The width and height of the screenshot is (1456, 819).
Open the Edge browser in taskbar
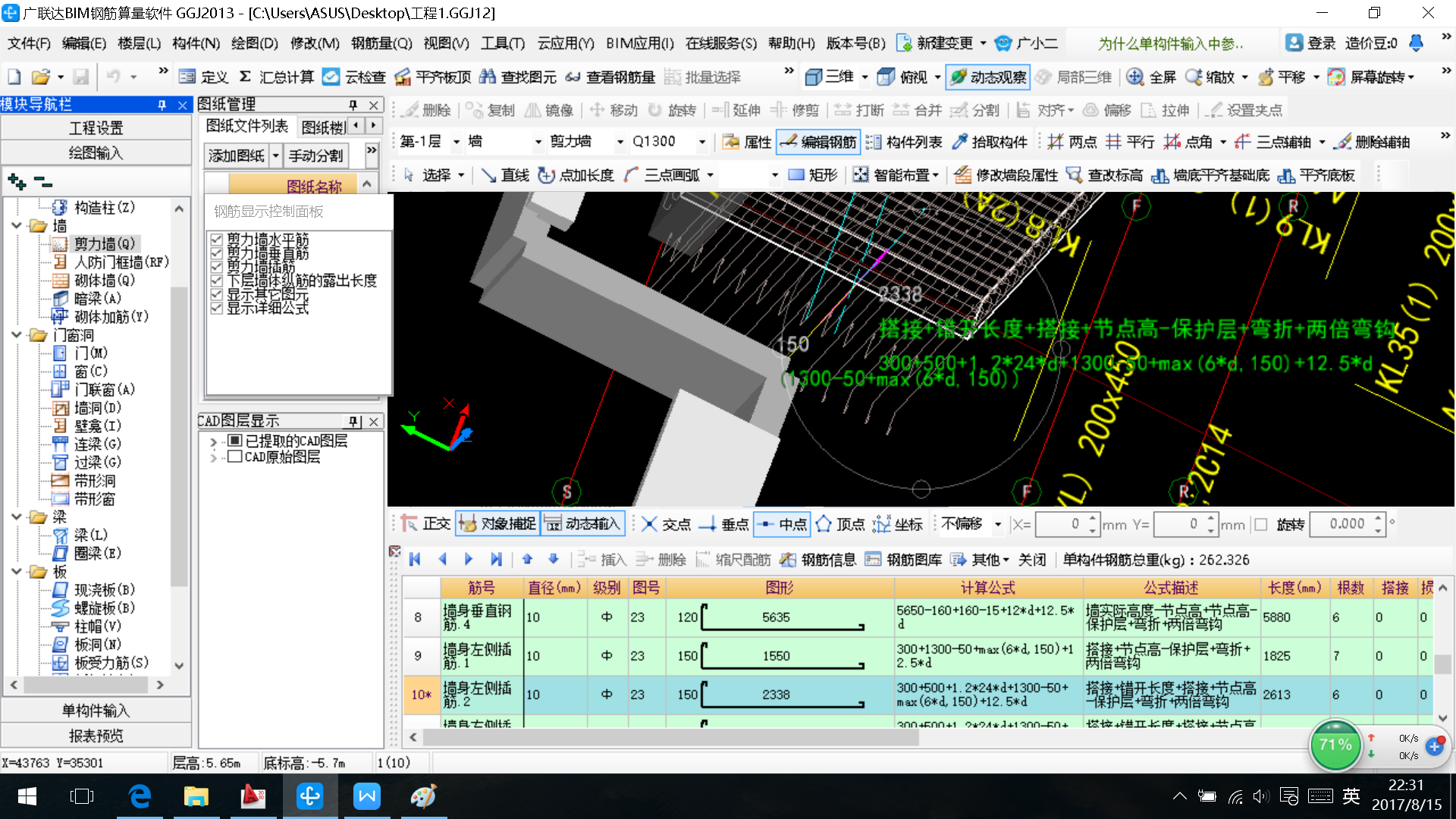pos(140,796)
